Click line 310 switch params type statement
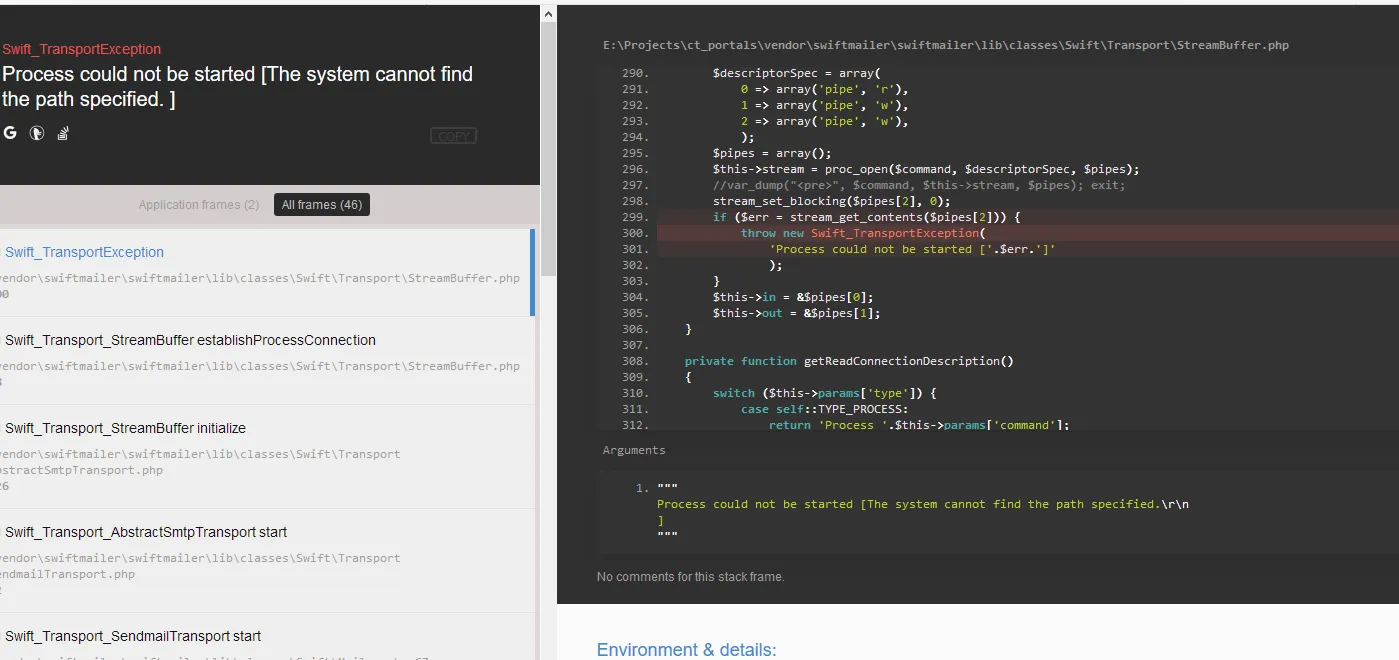Viewport: 1399px width, 660px height. (824, 393)
